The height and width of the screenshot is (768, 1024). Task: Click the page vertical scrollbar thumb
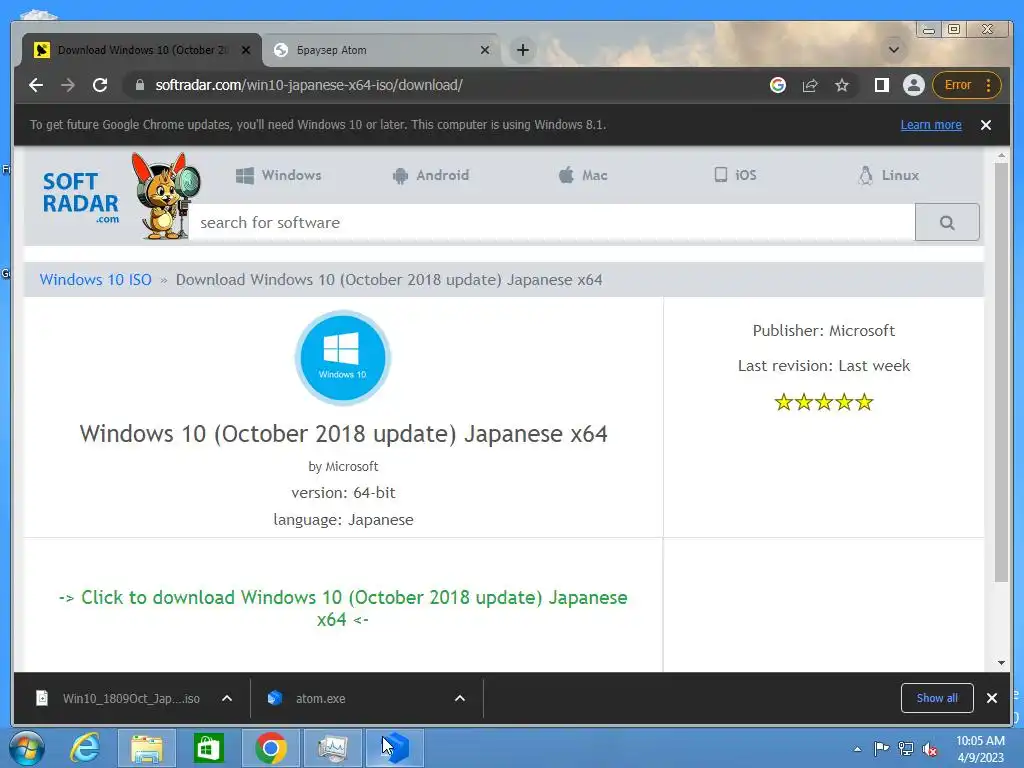[1001, 372]
